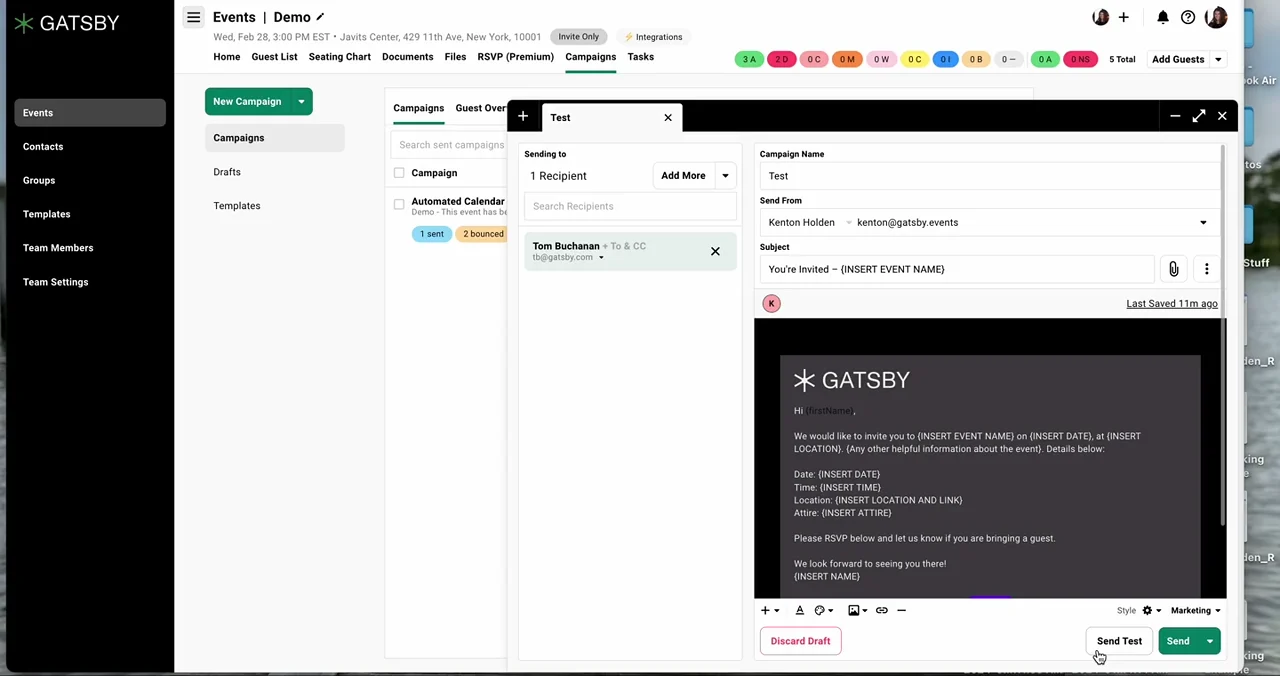Expand the Send button options arrow
1280x676 pixels.
[x=1210, y=641]
